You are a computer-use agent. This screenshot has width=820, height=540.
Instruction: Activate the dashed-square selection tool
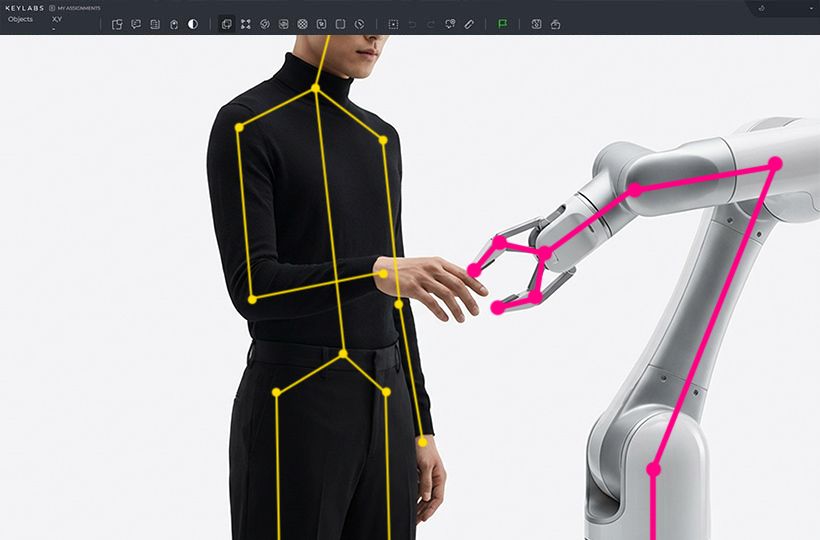click(x=393, y=24)
